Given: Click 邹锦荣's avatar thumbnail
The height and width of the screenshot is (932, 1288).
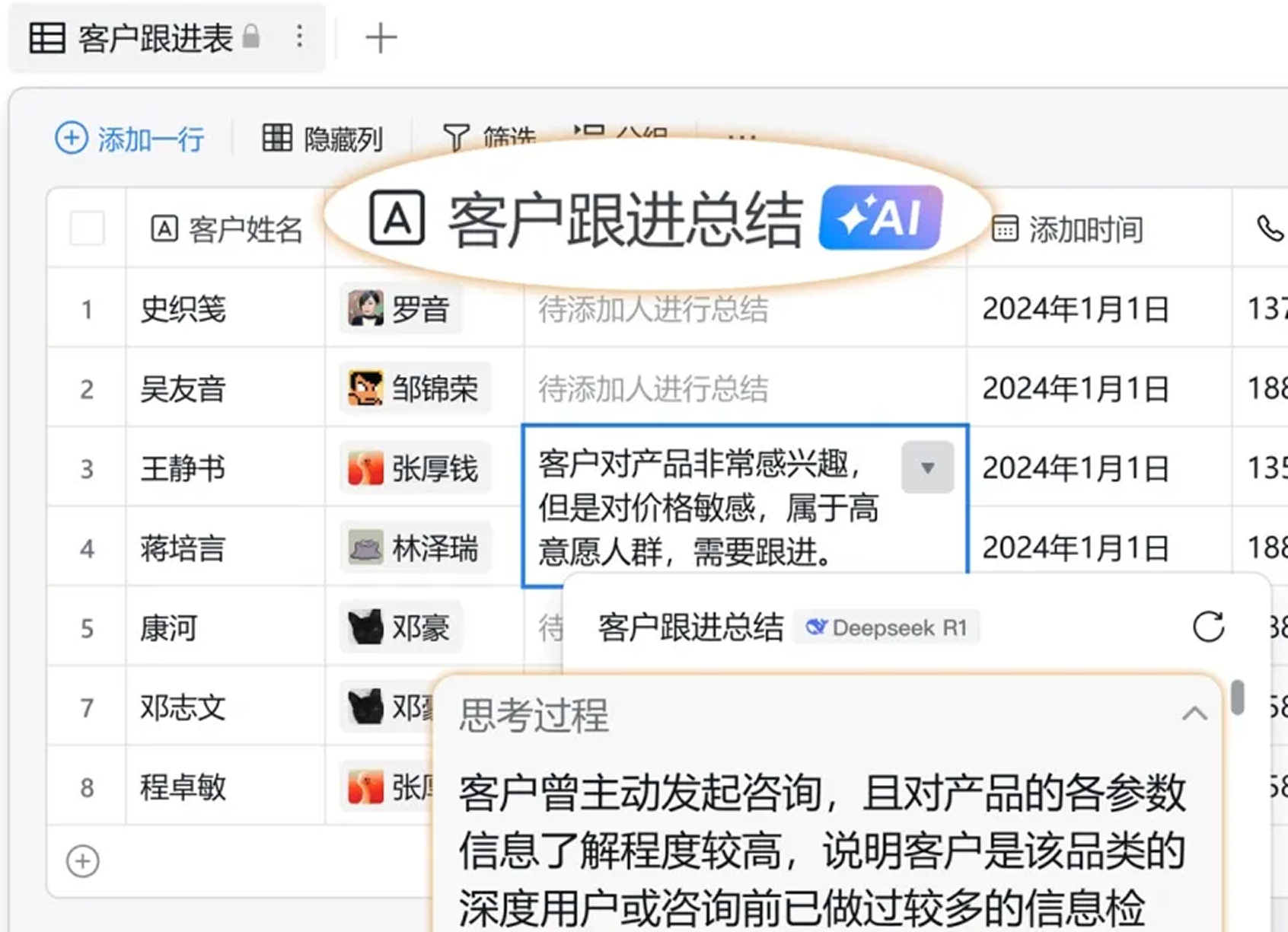Looking at the screenshot, I should (365, 388).
